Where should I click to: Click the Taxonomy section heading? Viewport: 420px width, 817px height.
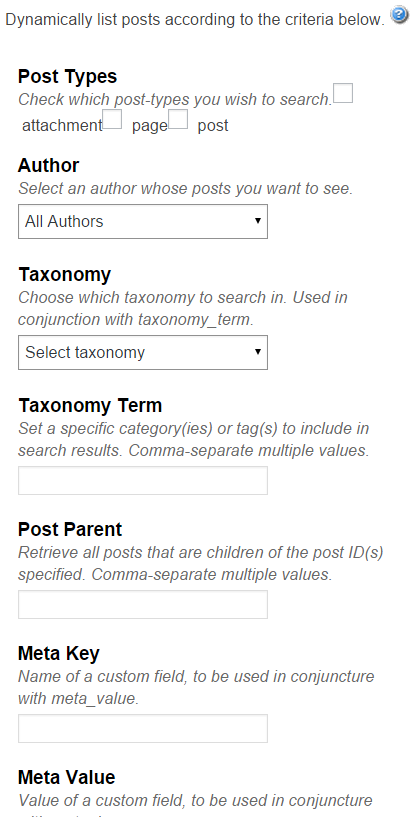click(65, 275)
